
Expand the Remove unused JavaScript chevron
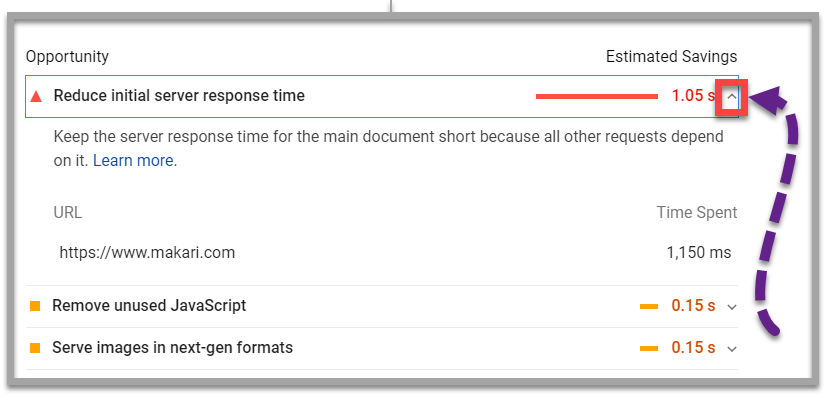point(731,307)
